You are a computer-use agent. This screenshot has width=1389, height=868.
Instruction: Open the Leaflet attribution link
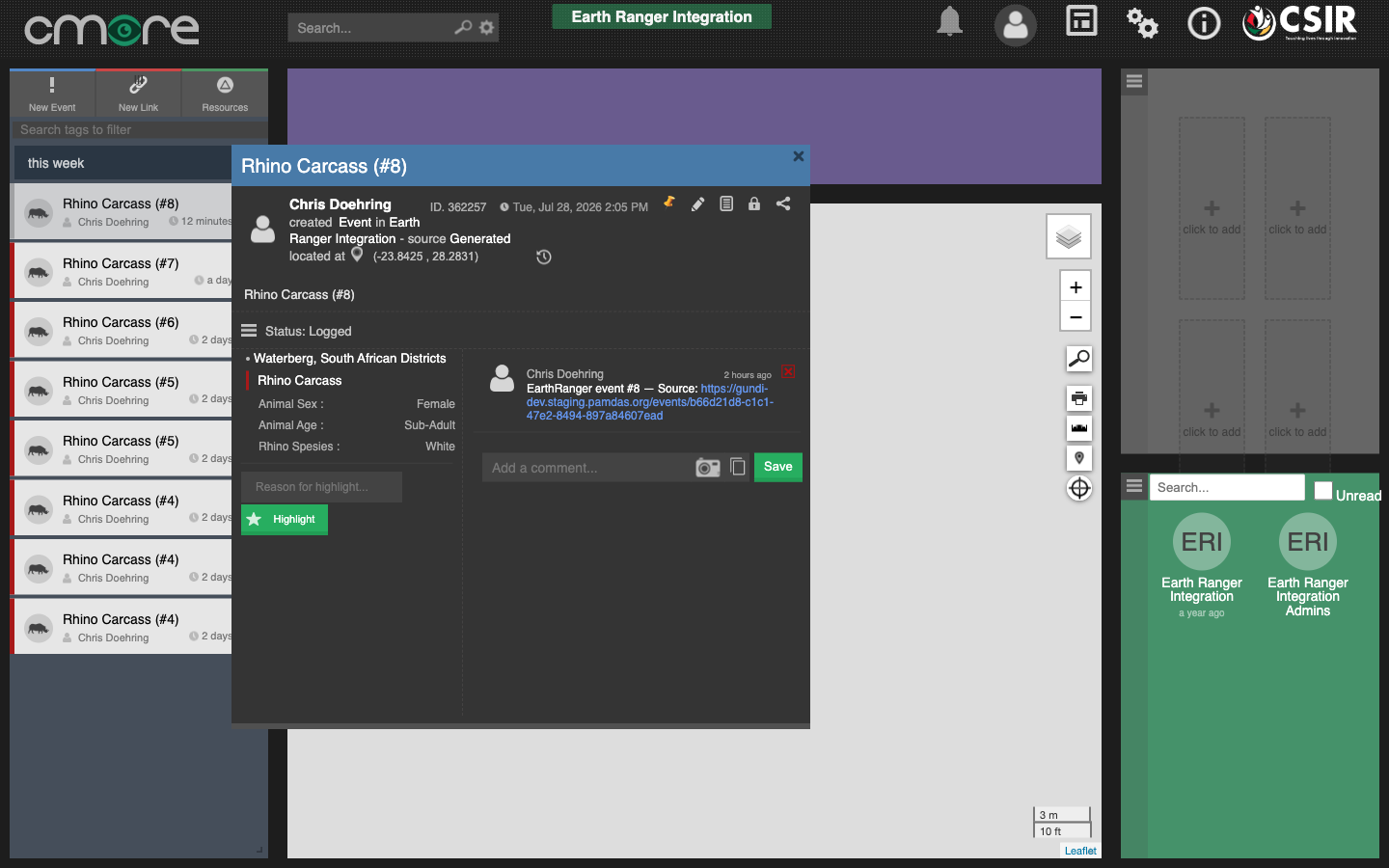pos(1080,851)
